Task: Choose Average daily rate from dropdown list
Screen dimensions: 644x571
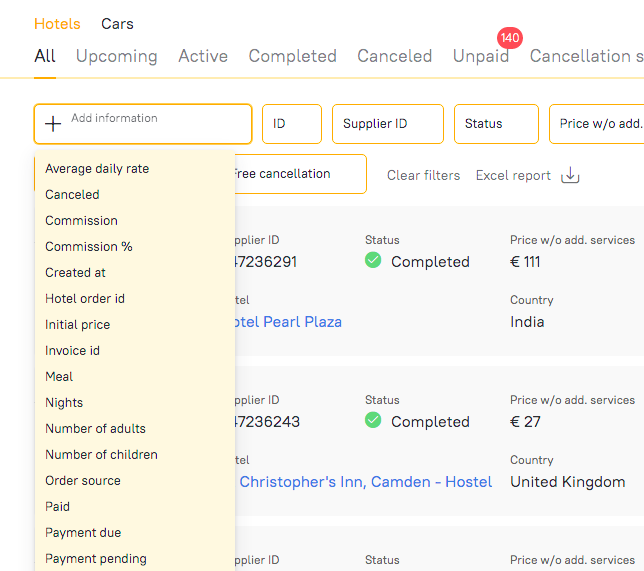Action: (x=97, y=169)
